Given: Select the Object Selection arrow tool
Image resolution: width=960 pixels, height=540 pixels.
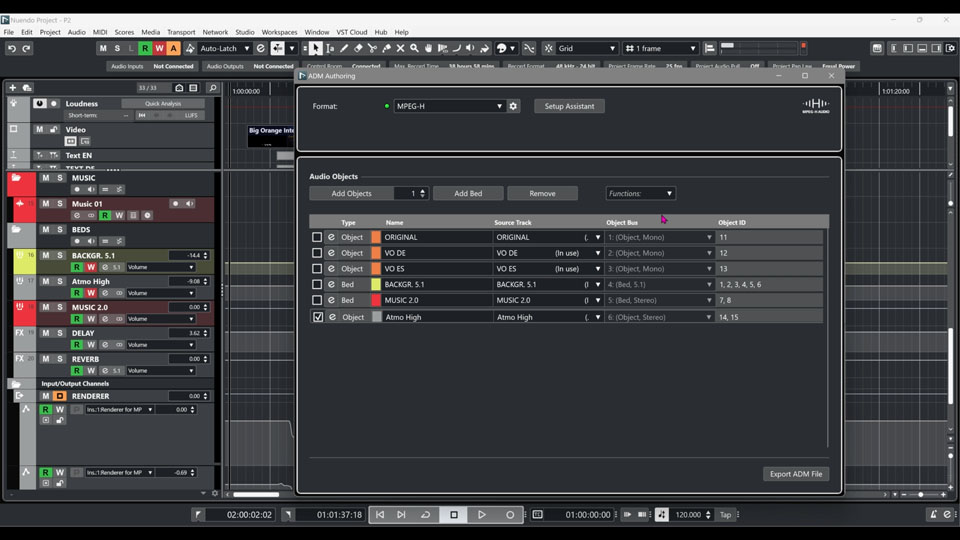Looking at the screenshot, I should (x=315, y=48).
